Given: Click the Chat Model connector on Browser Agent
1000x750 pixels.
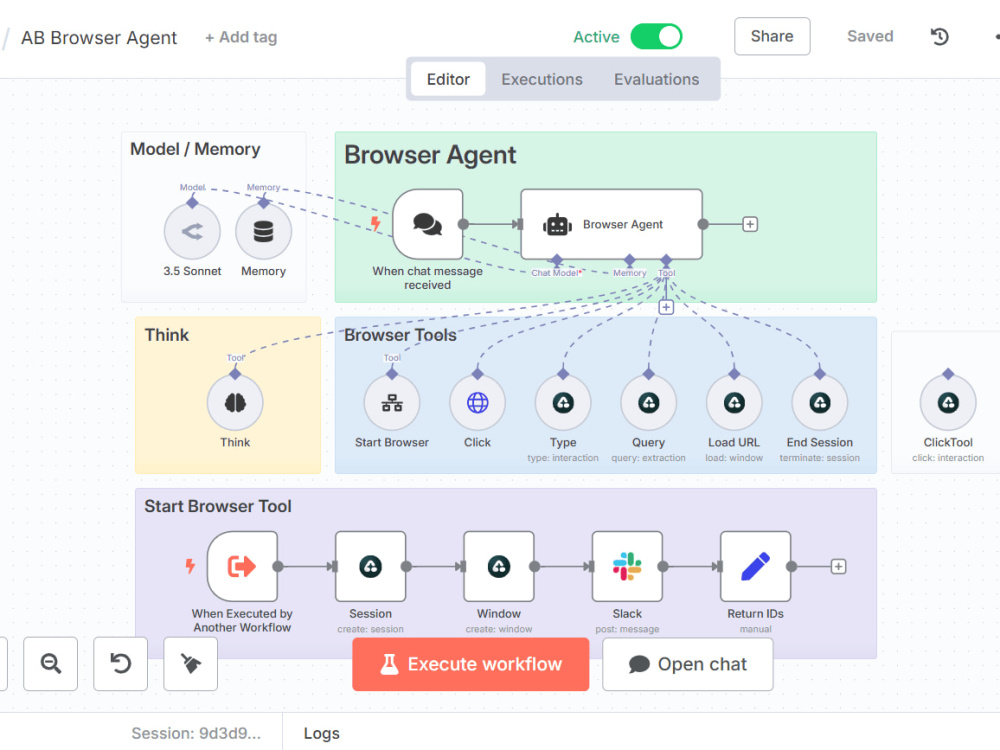Looking at the screenshot, I should tap(557, 260).
